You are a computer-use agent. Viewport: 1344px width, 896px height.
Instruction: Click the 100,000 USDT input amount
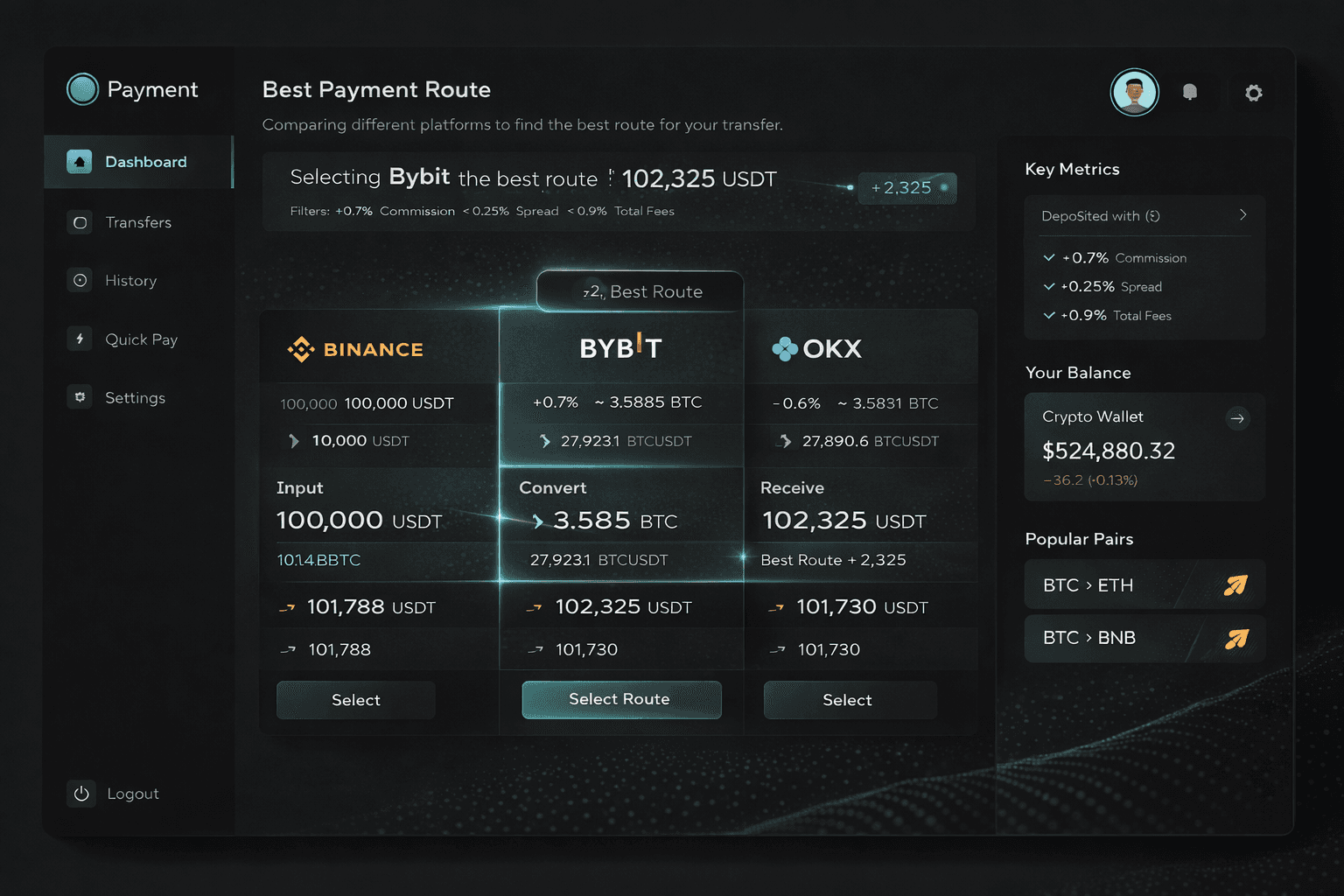[x=360, y=521]
